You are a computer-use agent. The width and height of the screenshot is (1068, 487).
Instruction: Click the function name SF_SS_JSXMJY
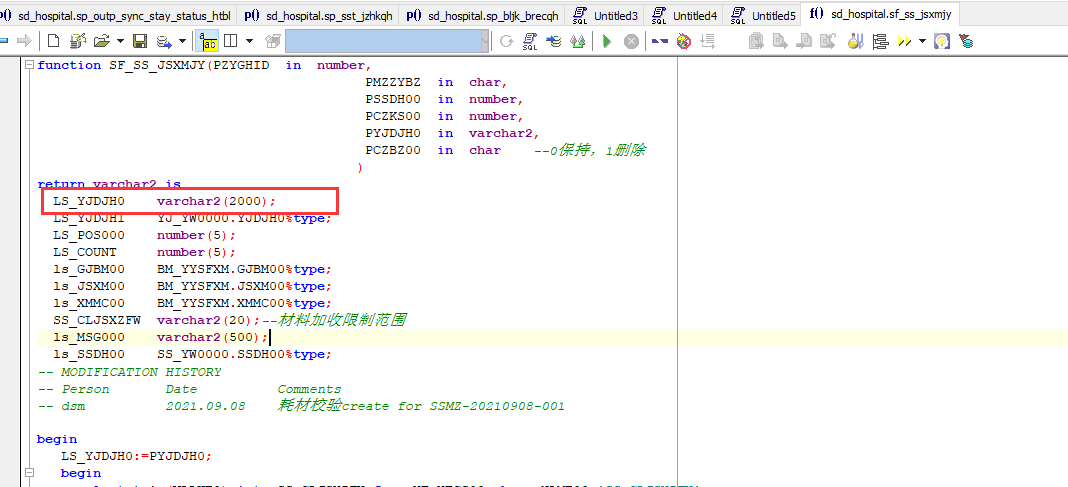pyautogui.click(x=155, y=65)
